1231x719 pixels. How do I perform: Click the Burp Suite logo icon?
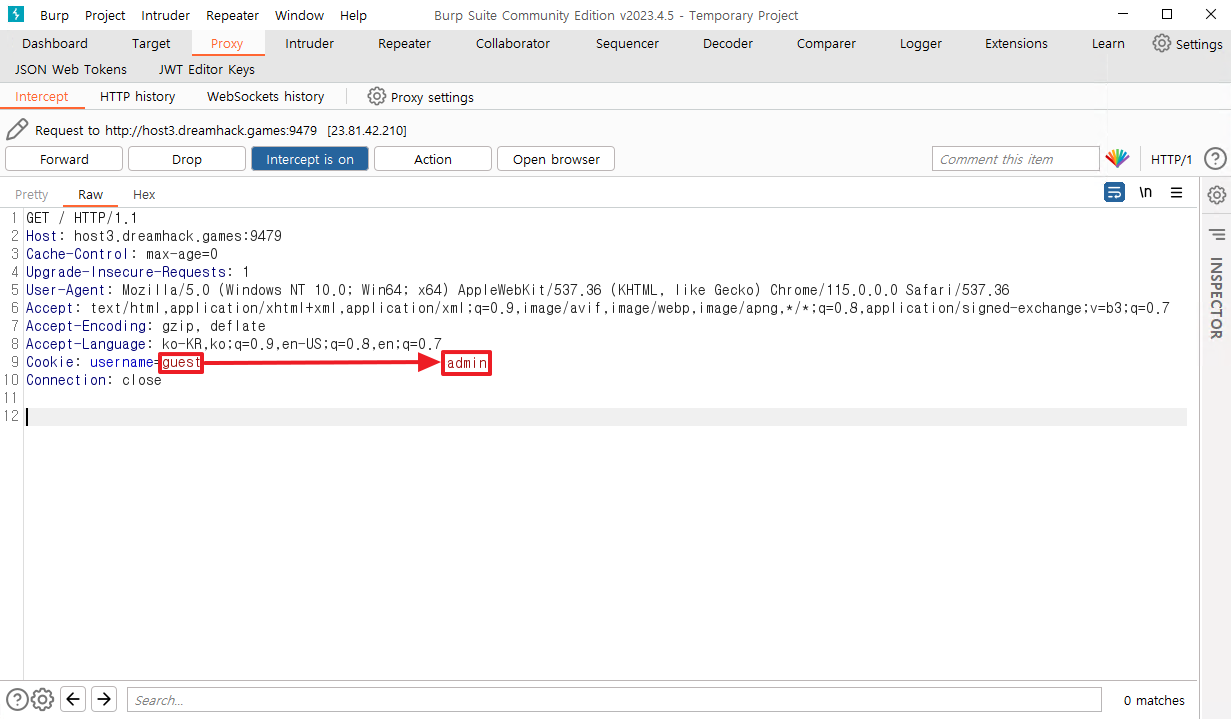point(15,14)
